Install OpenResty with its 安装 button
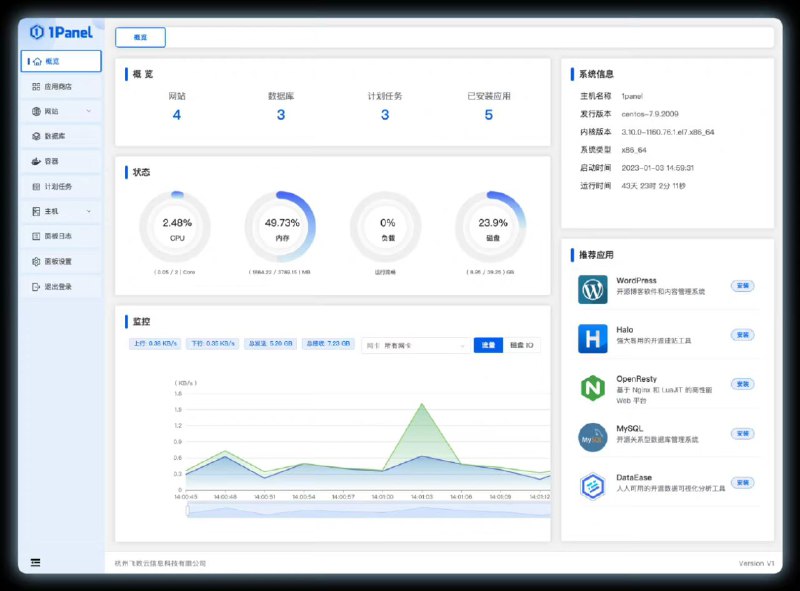Viewport: 800px width, 591px height. click(742, 384)
